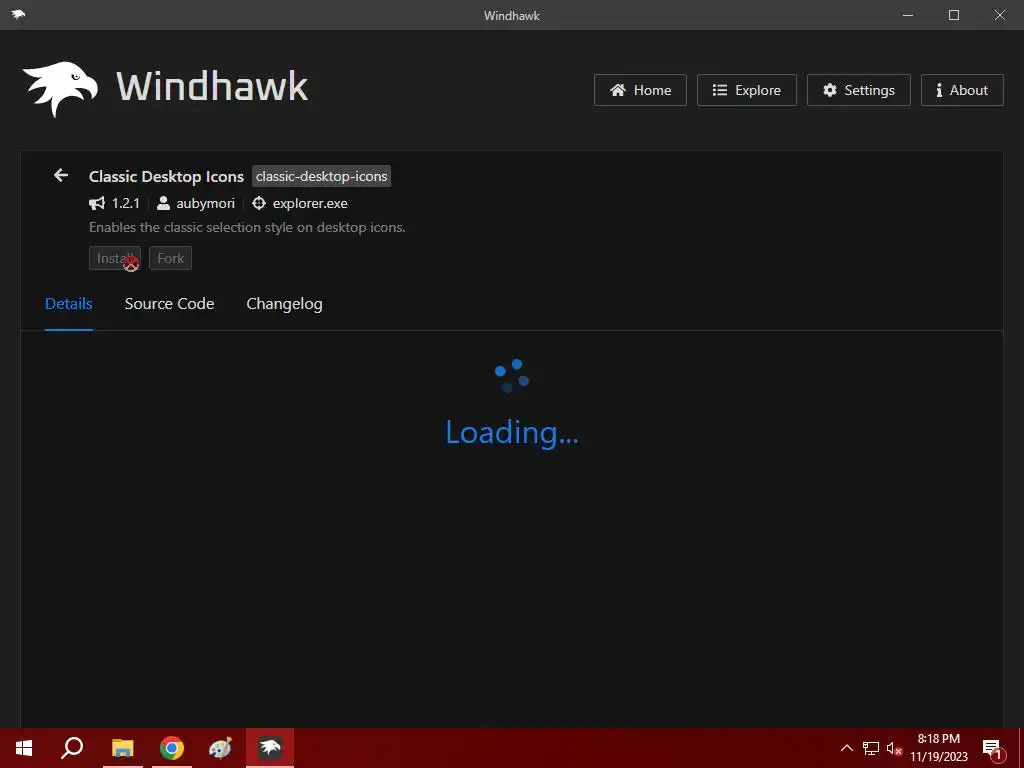Click the muted volume tray icon
The width and height of the screenshot is (1024, 768).
click(894, 748)
